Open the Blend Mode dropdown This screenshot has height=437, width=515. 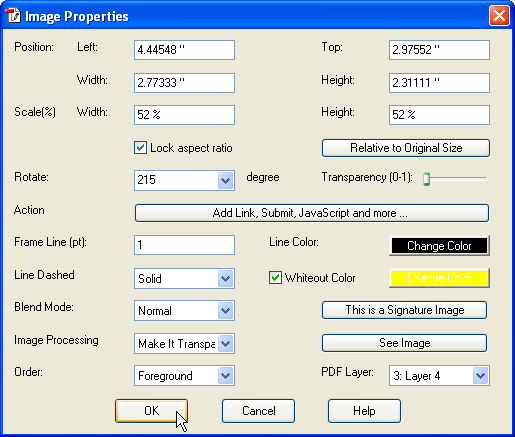tap(226, 311)
